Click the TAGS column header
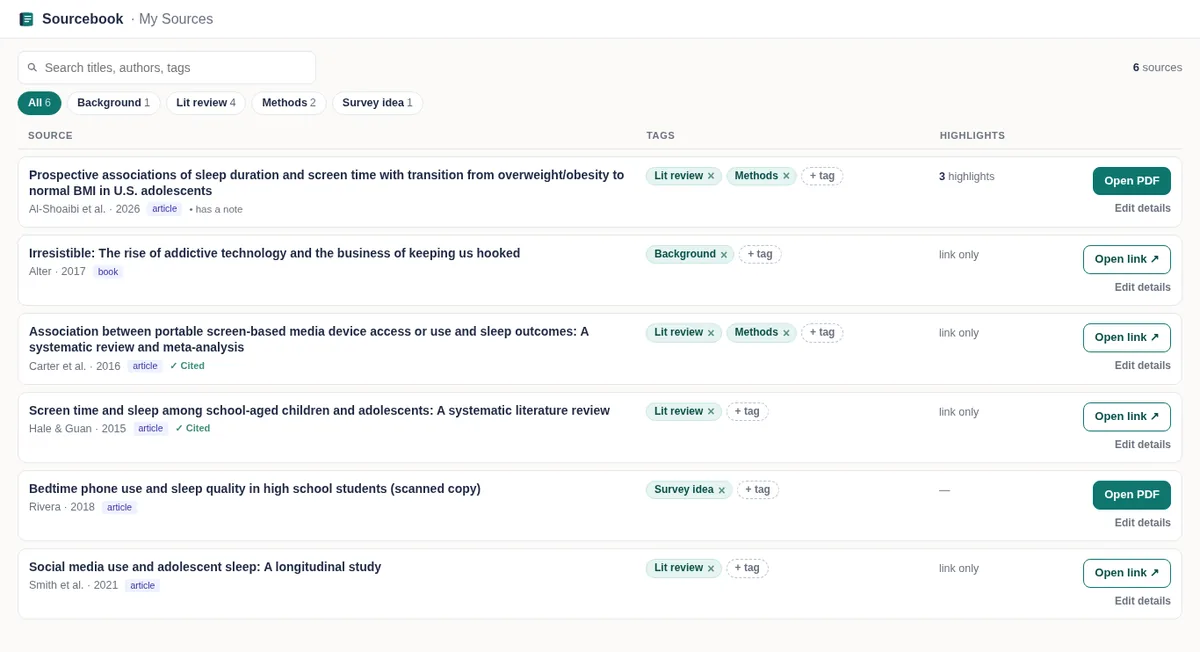This screenshot has width=1200, height=652. tap(660, 135)
